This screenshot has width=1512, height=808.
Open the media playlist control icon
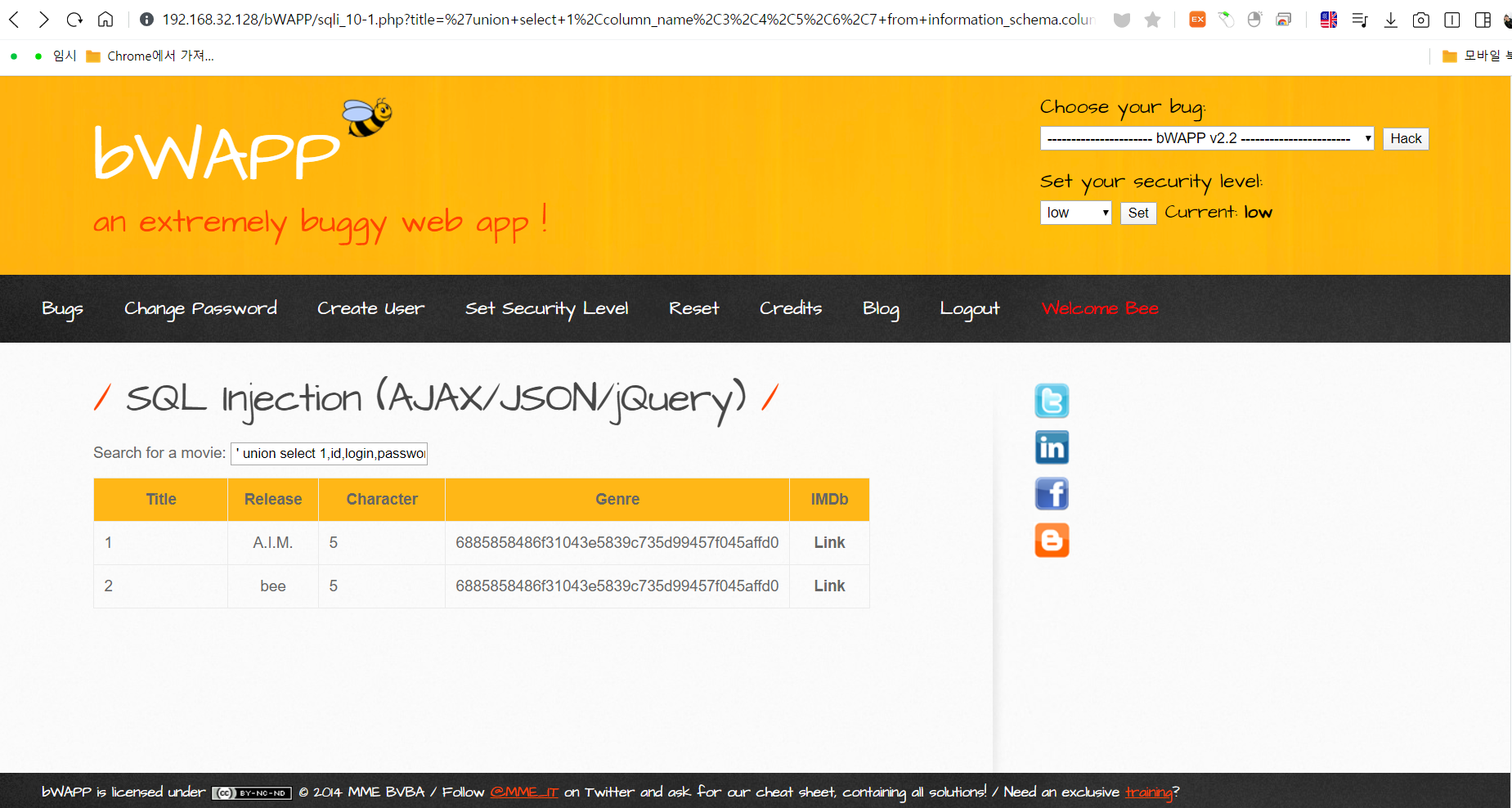pyautogui.click(x=1360, y=20)
